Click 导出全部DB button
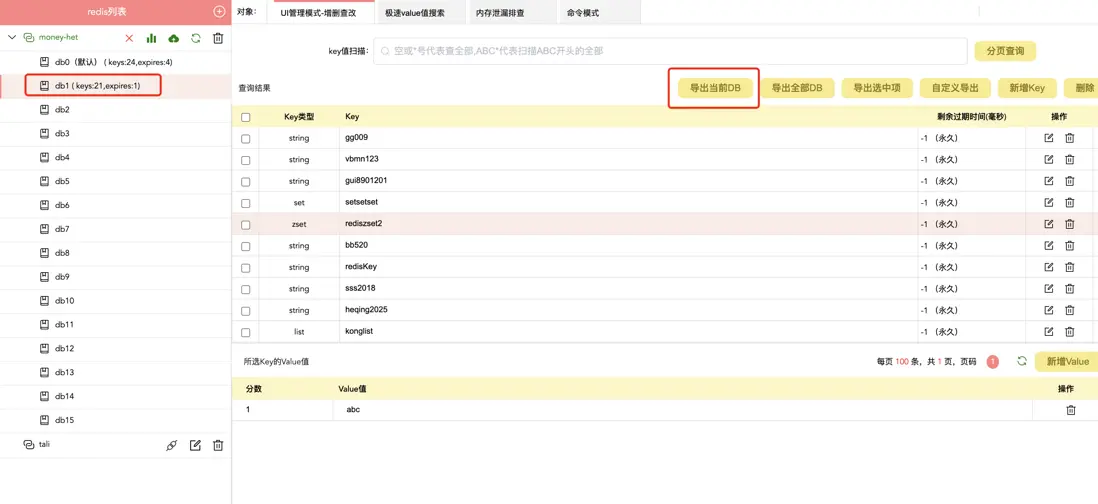 tap(797, 88)
